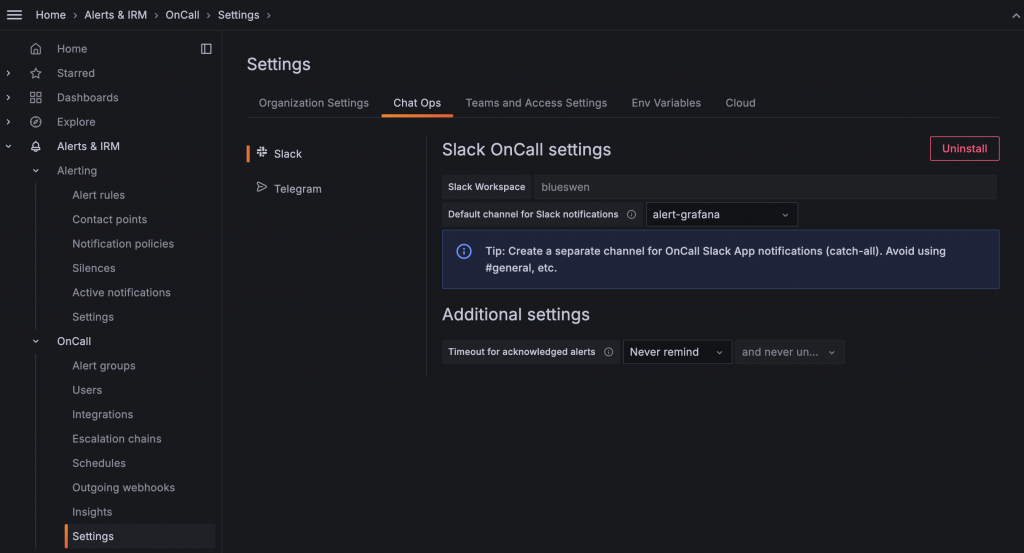The width and height of the screenshot is (1024, 553).
Task: Switch to Organization Settings tab
Action: 313,103
